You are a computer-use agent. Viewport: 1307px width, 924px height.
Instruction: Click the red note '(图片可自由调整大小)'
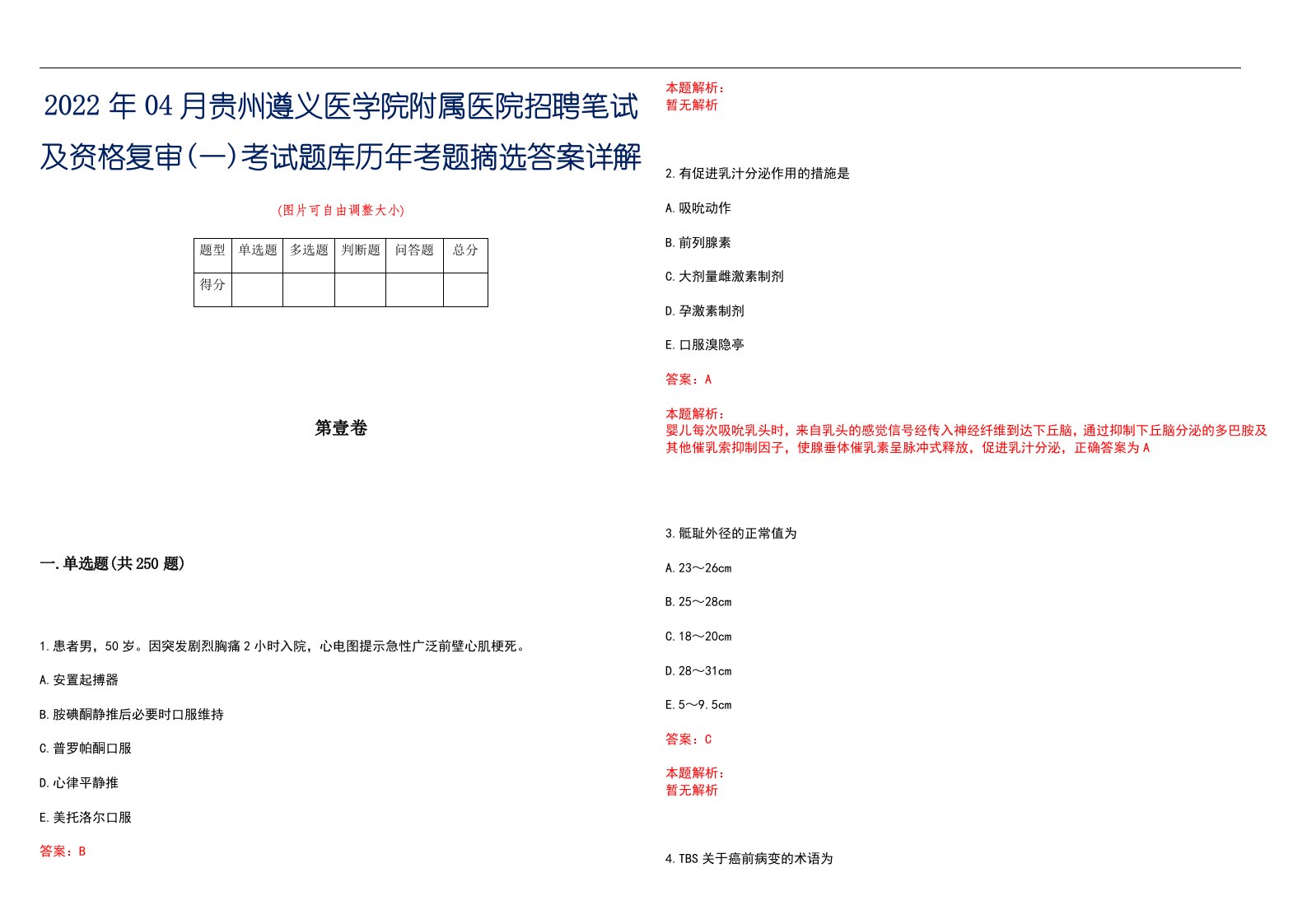pos(341,210)
